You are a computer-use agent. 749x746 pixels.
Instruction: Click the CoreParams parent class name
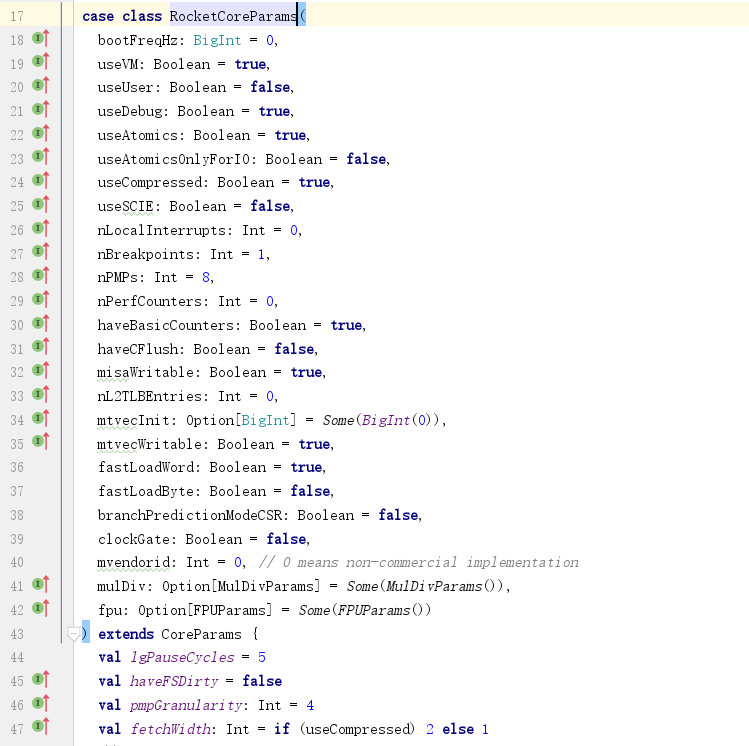pos(201,634)
